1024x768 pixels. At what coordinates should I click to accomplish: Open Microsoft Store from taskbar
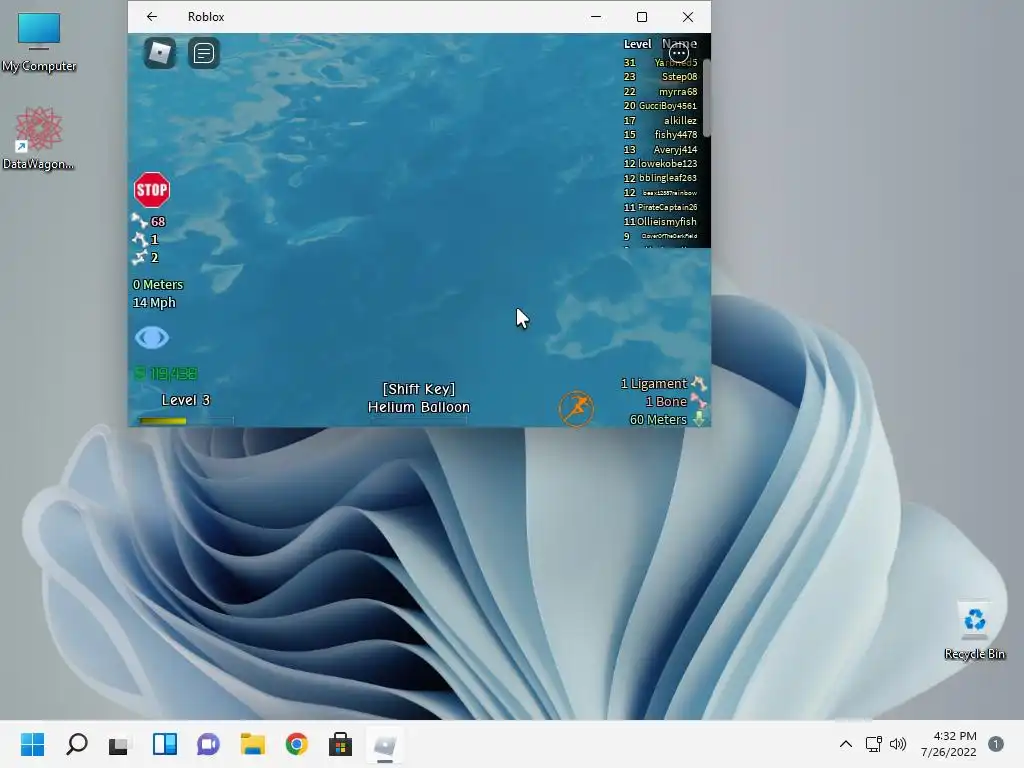click(x=340, y=744)
